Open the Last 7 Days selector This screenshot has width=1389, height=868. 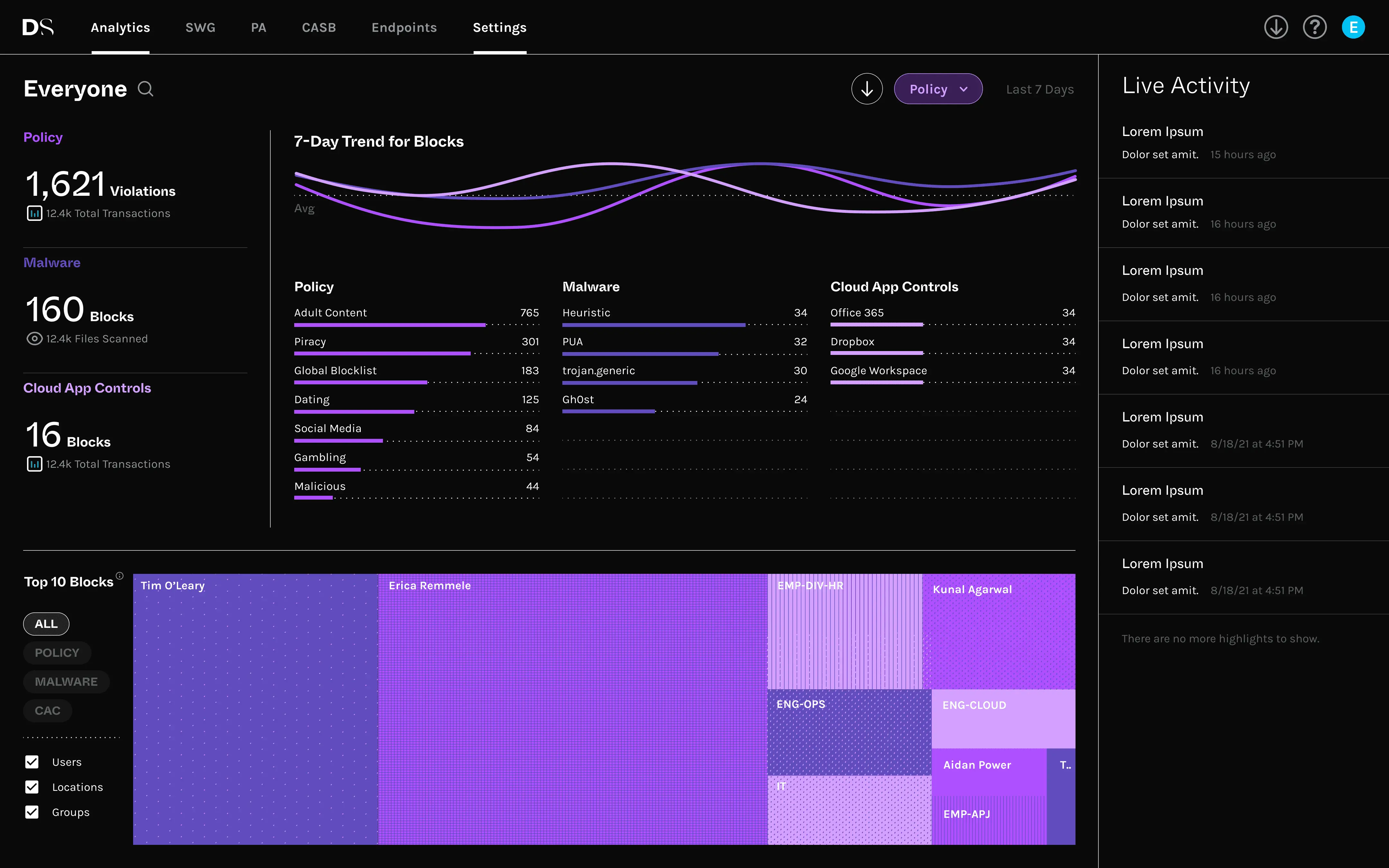click(1039, 90)
